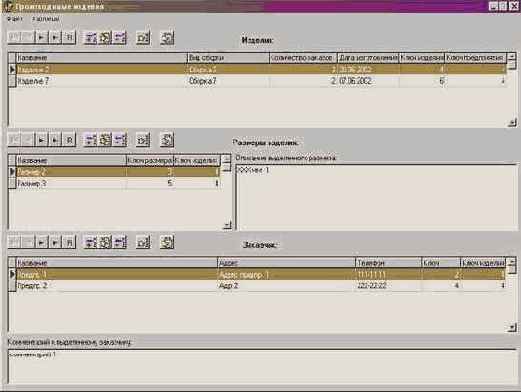Image resolution: width=521 pixels, height=392 pixels.
Task: Go to next record in Изделия navigator
Action: pyautogui.click(x=42, y=37)
